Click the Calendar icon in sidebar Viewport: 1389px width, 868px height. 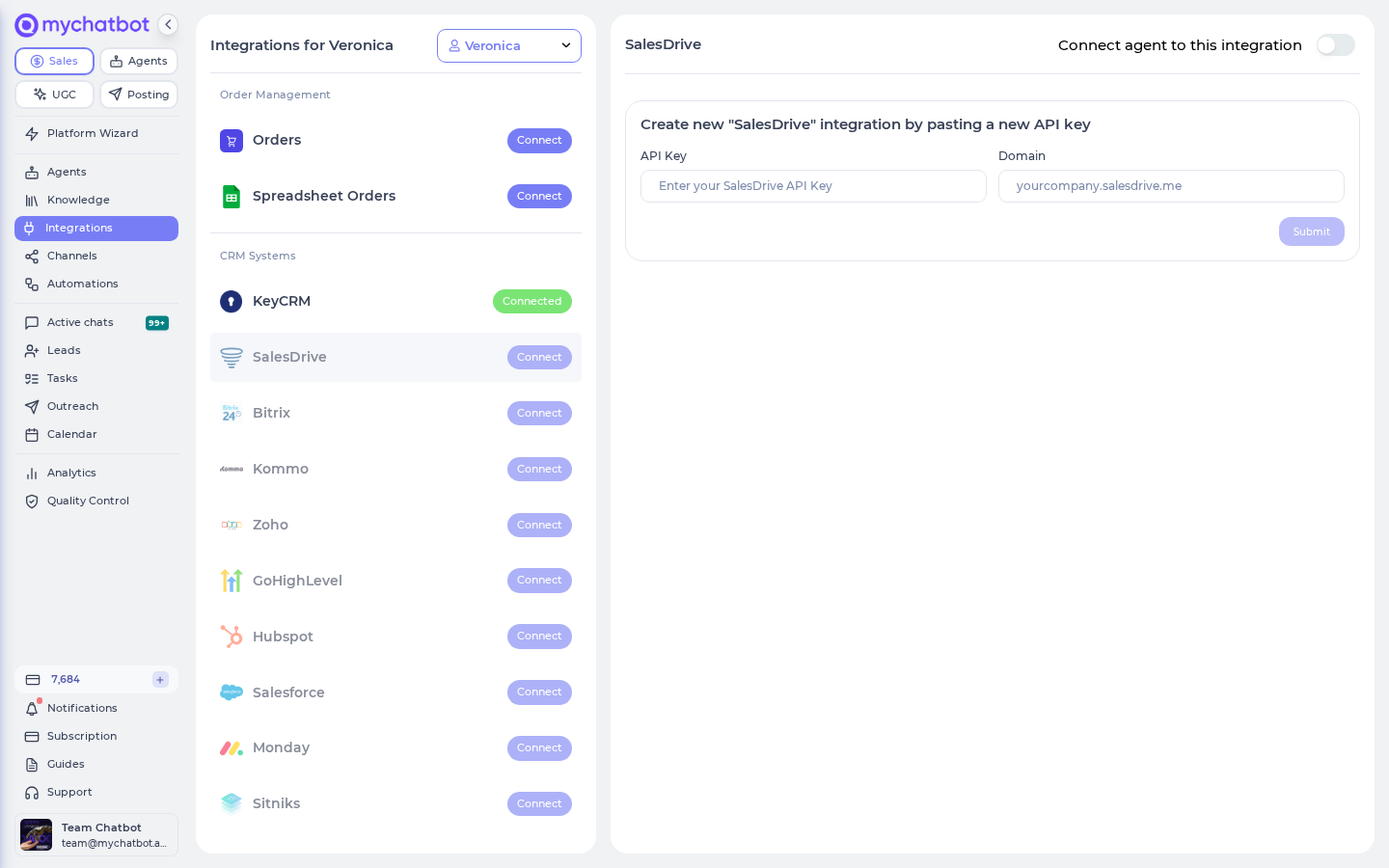click(32, 435)
